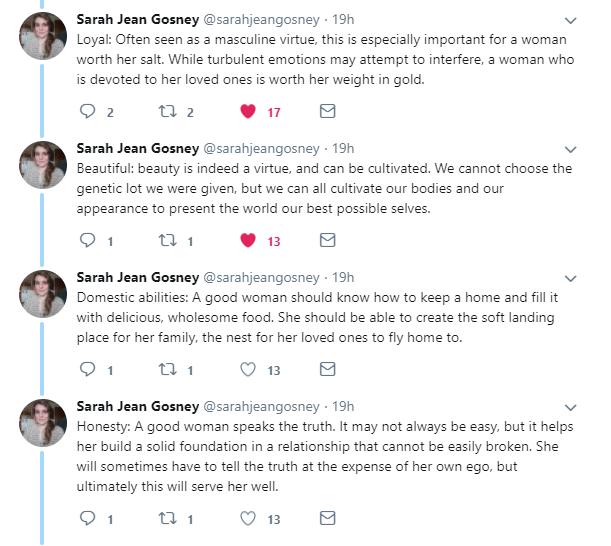Reply to the Loyal tweet

(x=87, y=111)
